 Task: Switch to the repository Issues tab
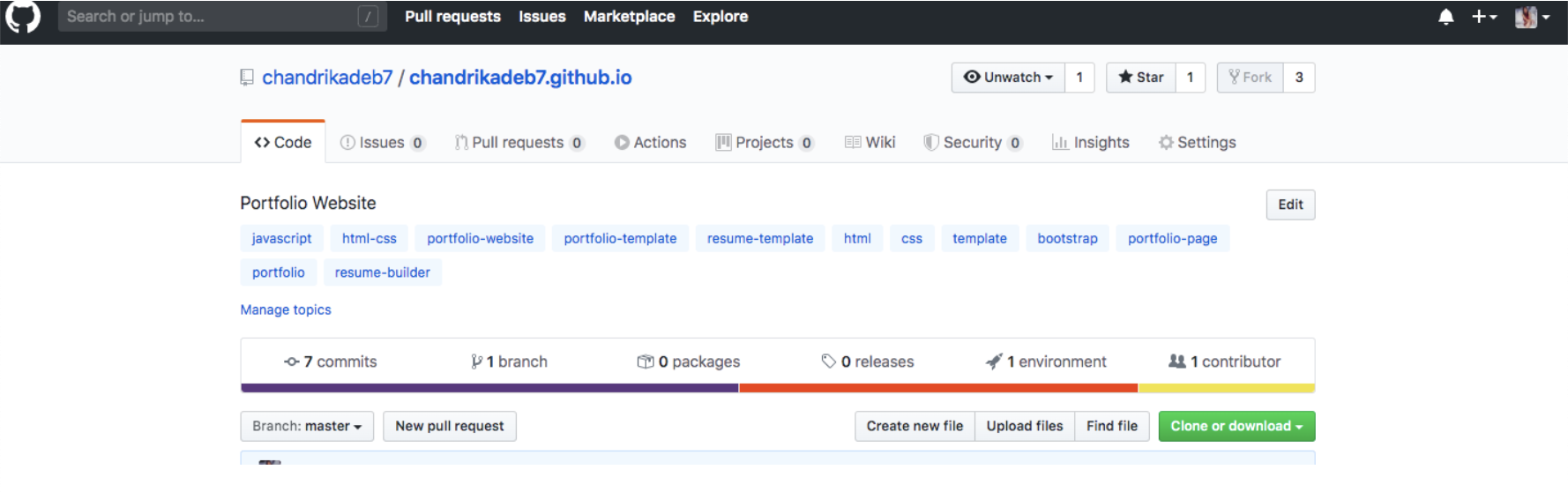click(383, 142)
